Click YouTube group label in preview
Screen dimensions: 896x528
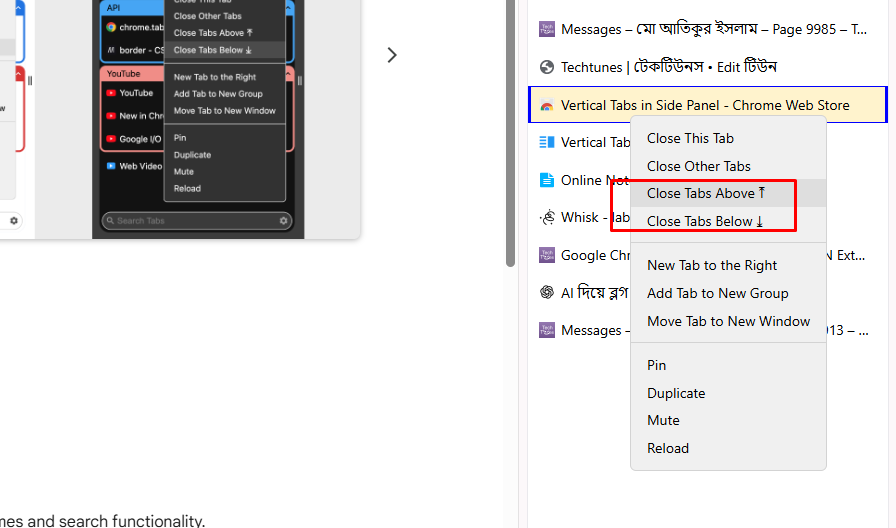pos(123,74)
